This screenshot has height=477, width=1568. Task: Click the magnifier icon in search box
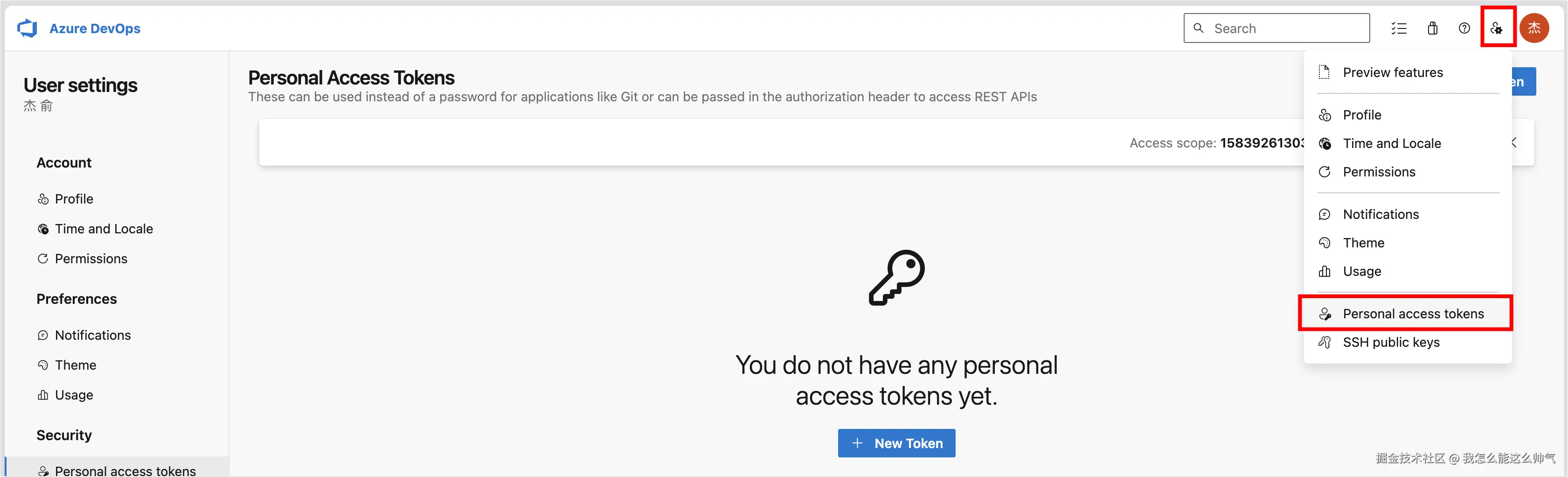pos(1199,28)
